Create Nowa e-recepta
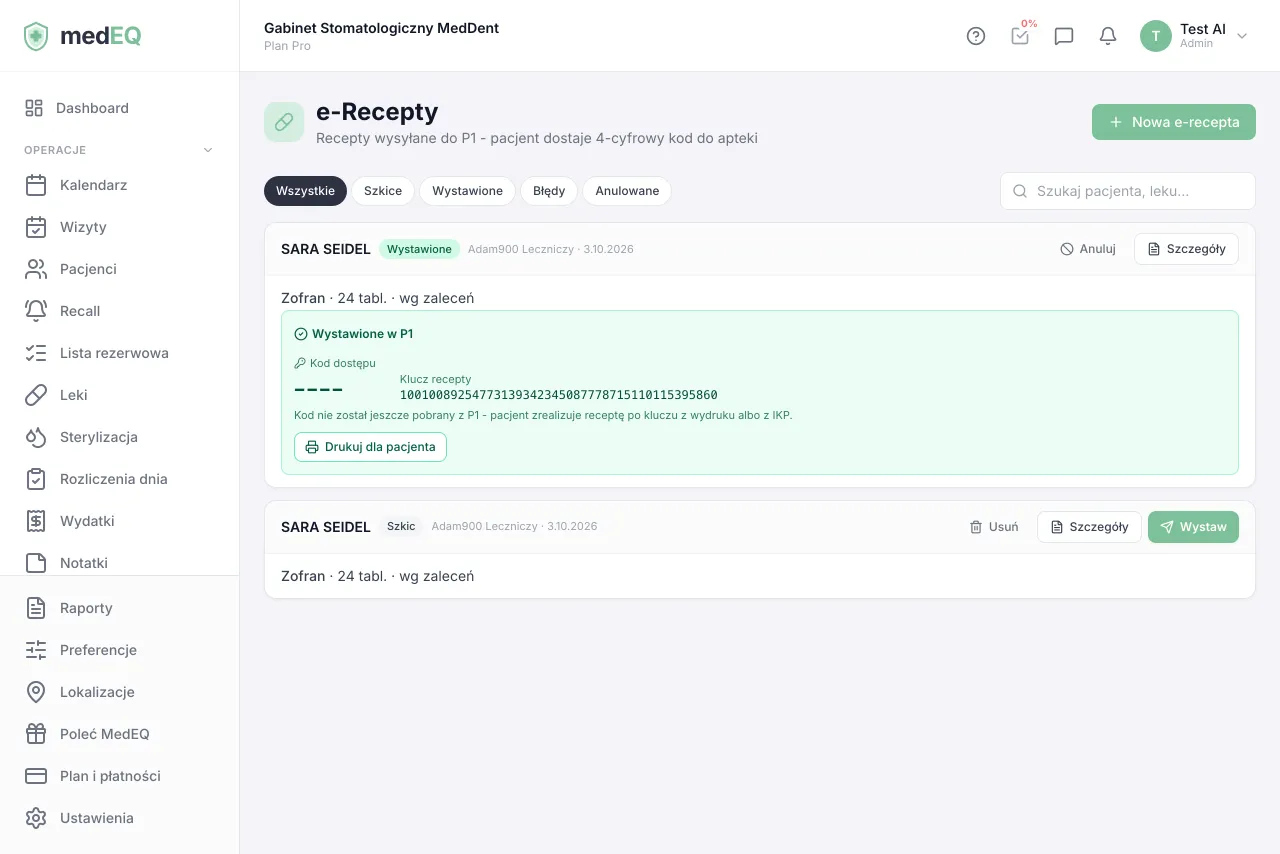Viewport: 1280px width, 854px height. 1174,122
